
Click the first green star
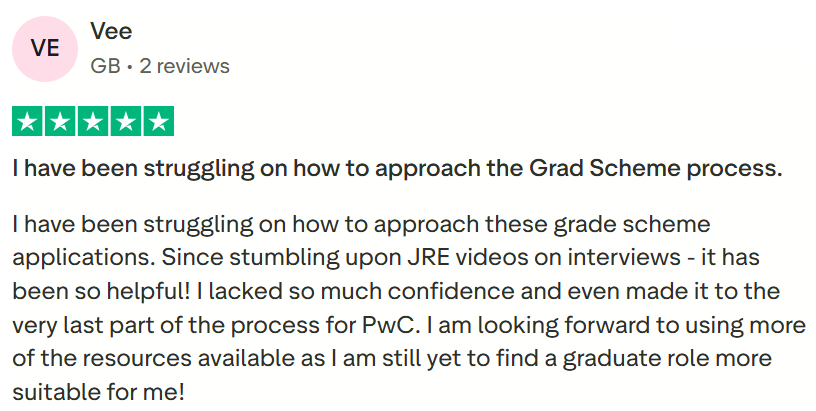tap(28, 122)
